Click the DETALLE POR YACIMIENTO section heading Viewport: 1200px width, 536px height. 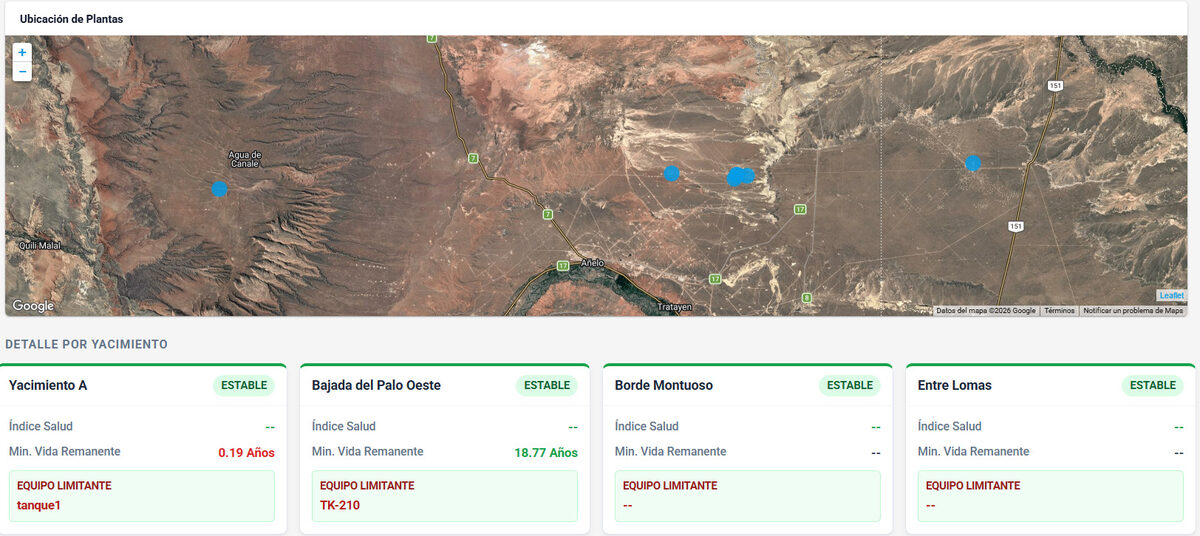click(x=86, y=344)
